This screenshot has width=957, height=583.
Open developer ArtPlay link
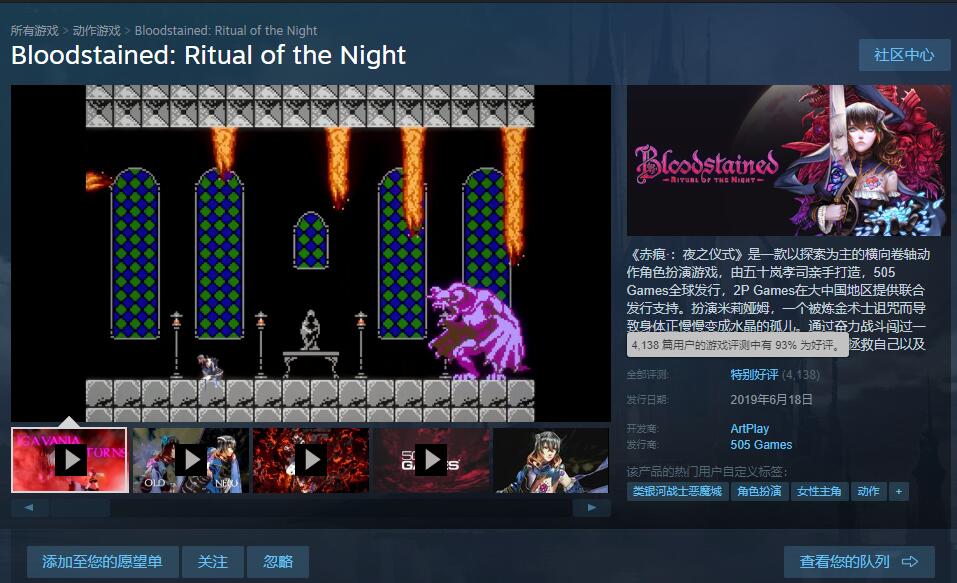click(749, 429)
